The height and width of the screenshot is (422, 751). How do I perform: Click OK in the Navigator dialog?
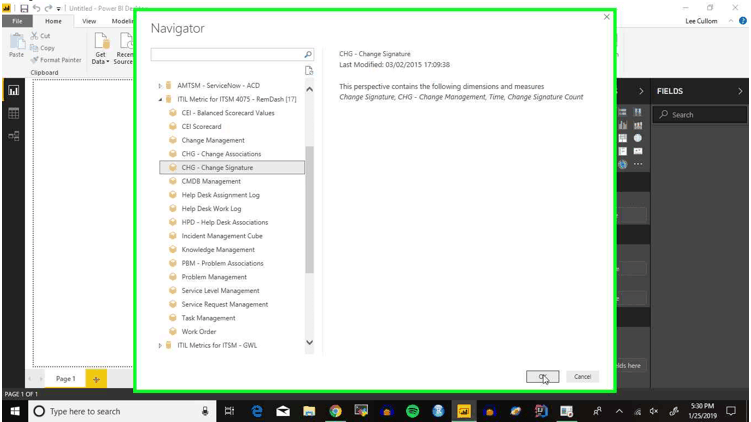pos(542,376)
